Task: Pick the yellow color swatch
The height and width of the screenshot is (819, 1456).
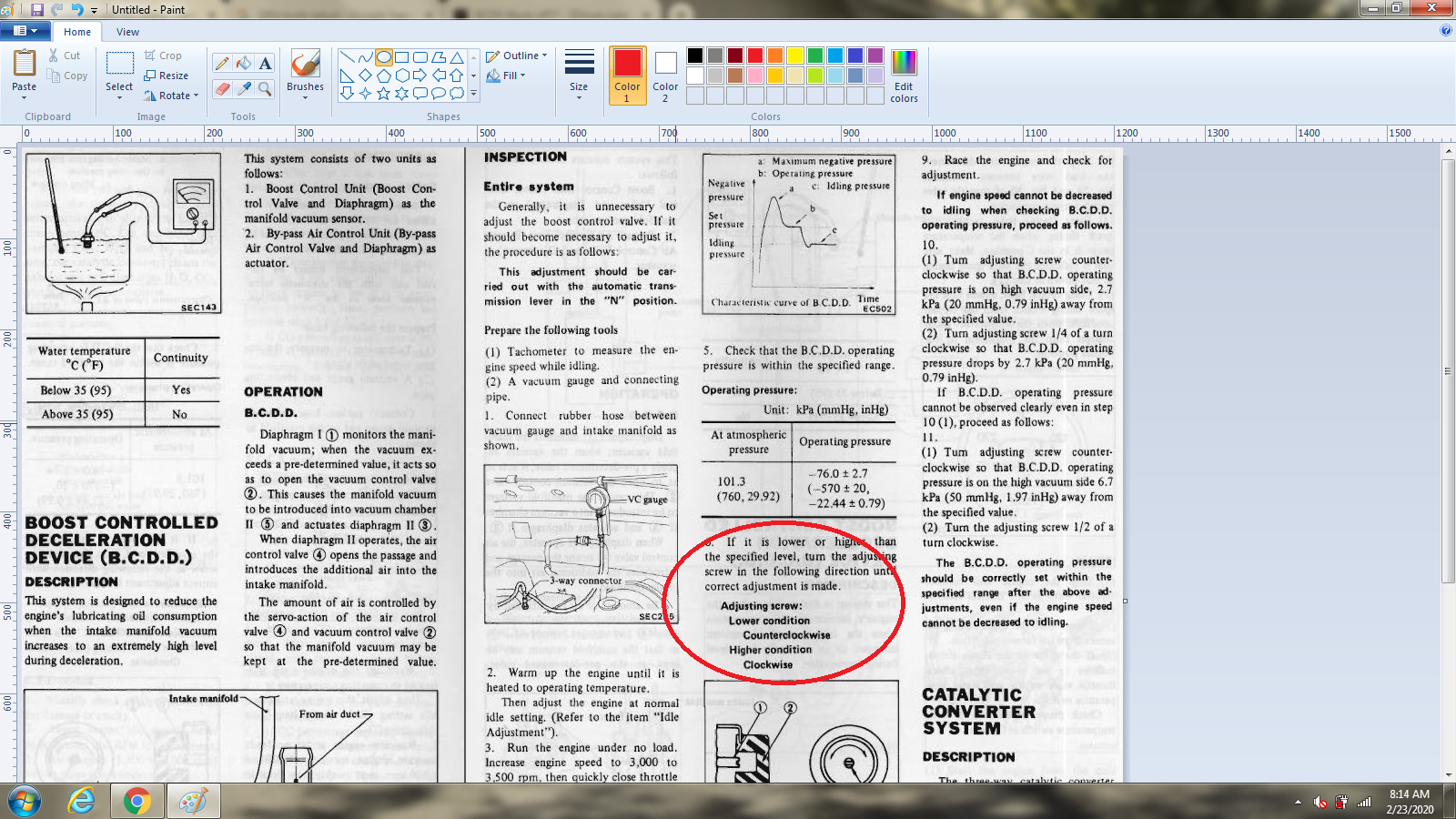Action: (794, 56)
